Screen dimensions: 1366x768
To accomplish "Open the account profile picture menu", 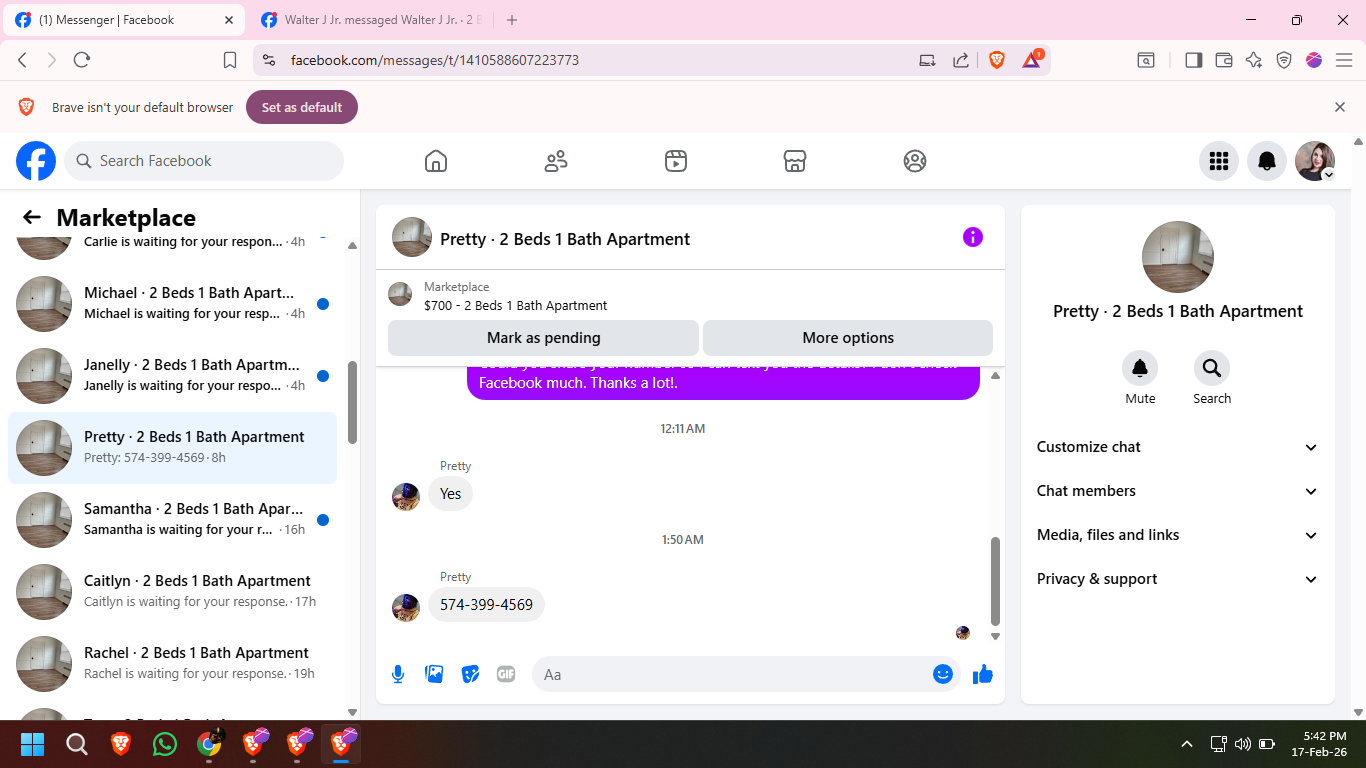I will point(1315,161).
